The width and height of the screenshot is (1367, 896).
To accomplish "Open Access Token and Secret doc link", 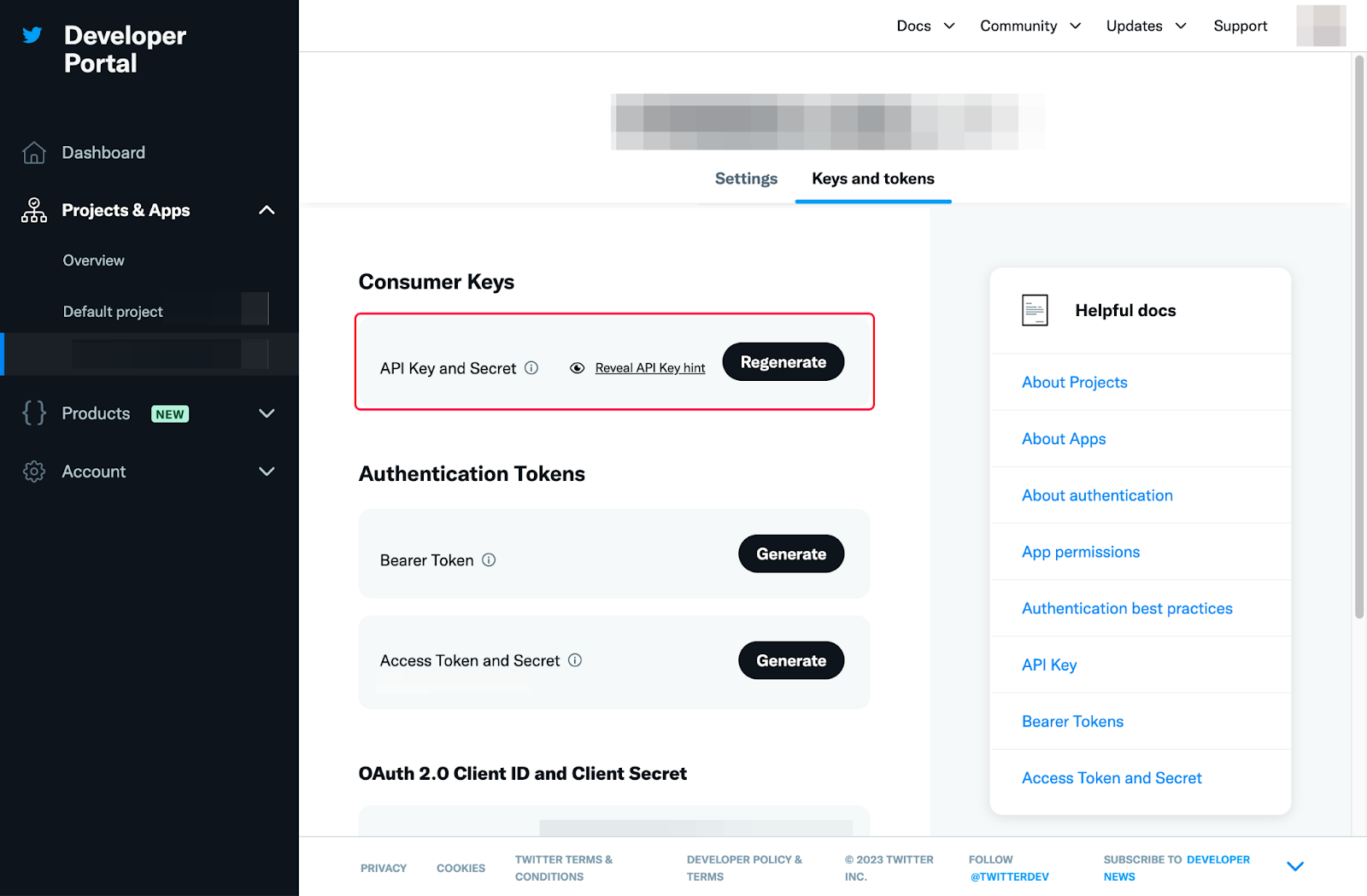I will point(1112,778).
